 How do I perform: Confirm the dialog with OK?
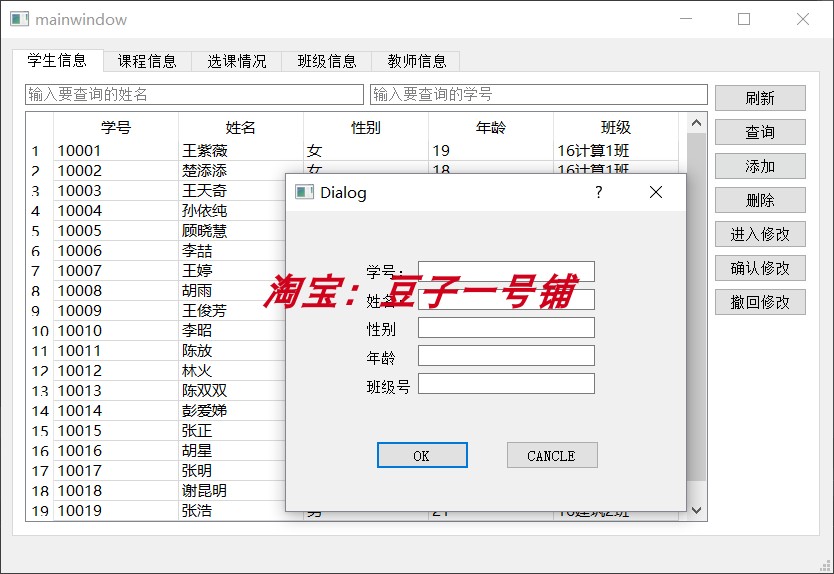[422, 455]
